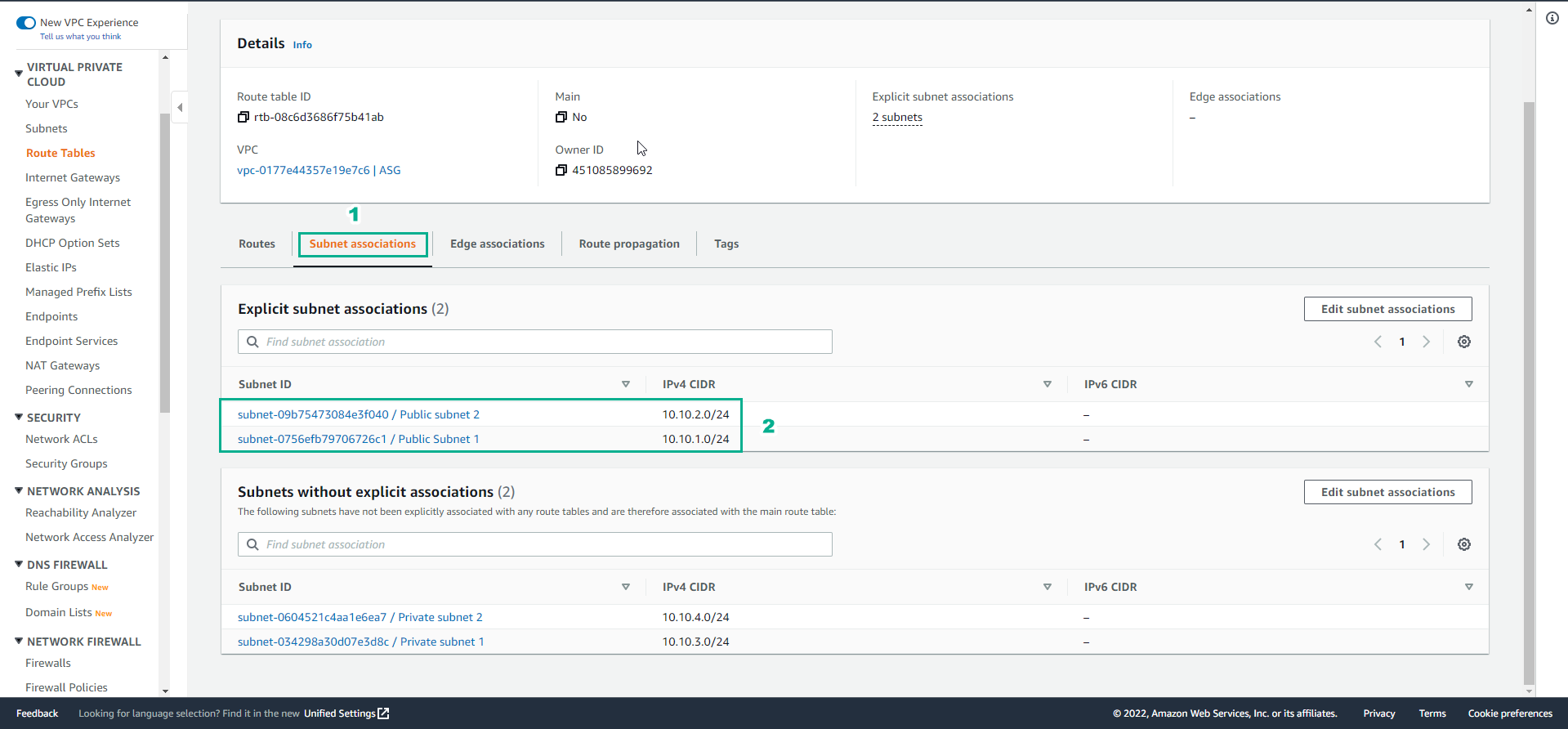1568x729 pixels.
Task: Open Reachability Analyzer in sidebar
Action: click(x=81, y=512)
